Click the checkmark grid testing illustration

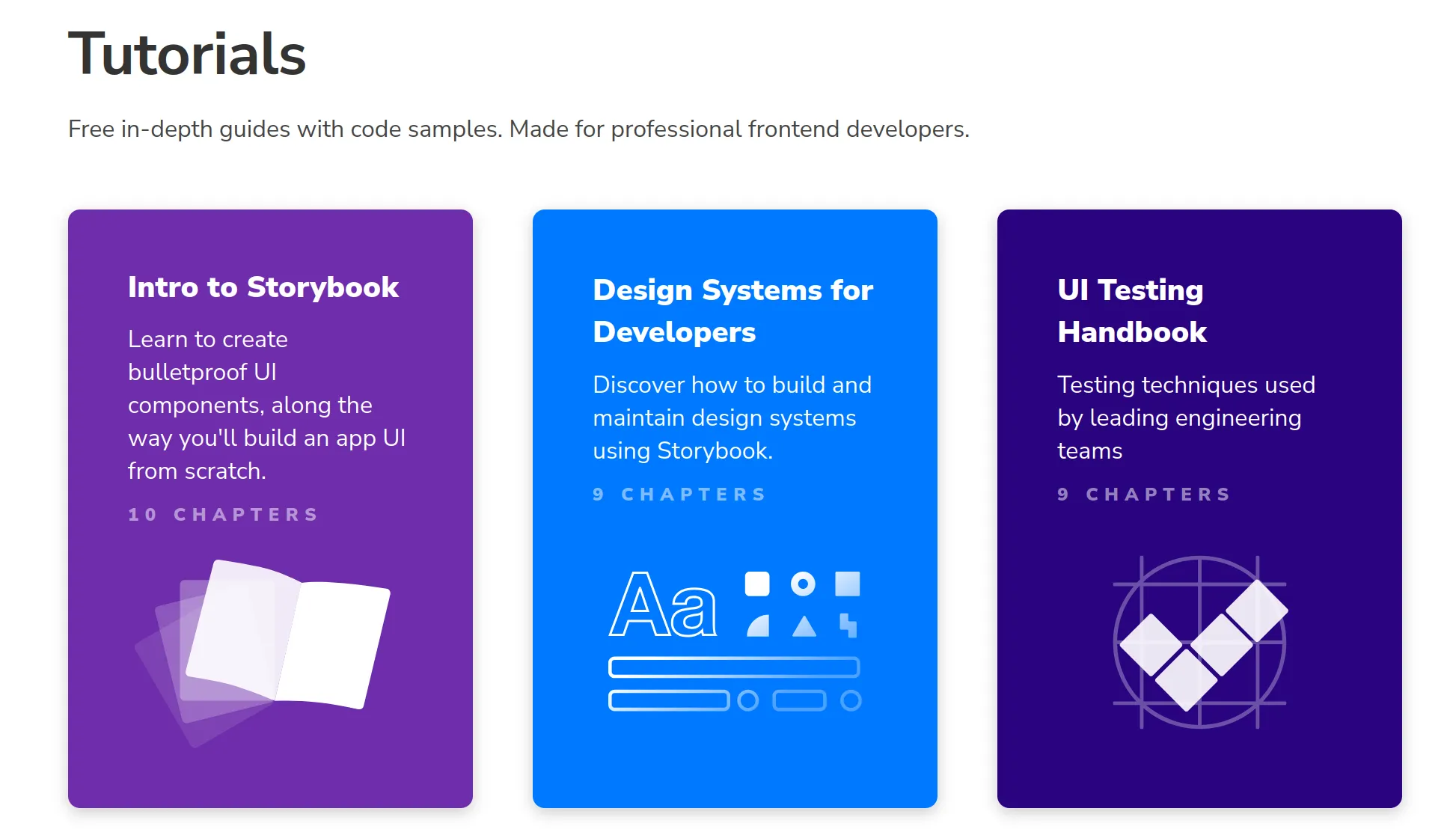(x=1200, y=642)
